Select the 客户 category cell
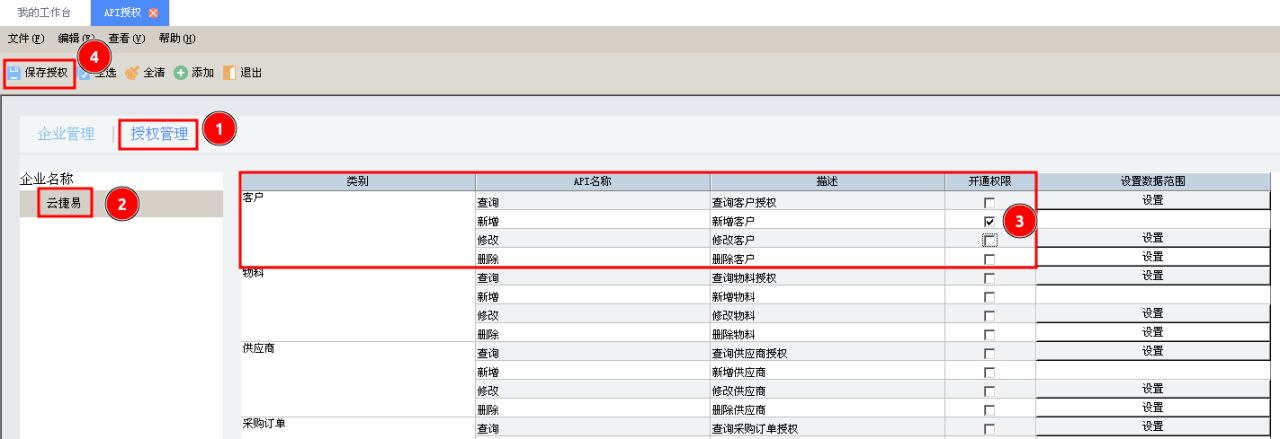The image size is (1280, 439). (x=358, y=228)
